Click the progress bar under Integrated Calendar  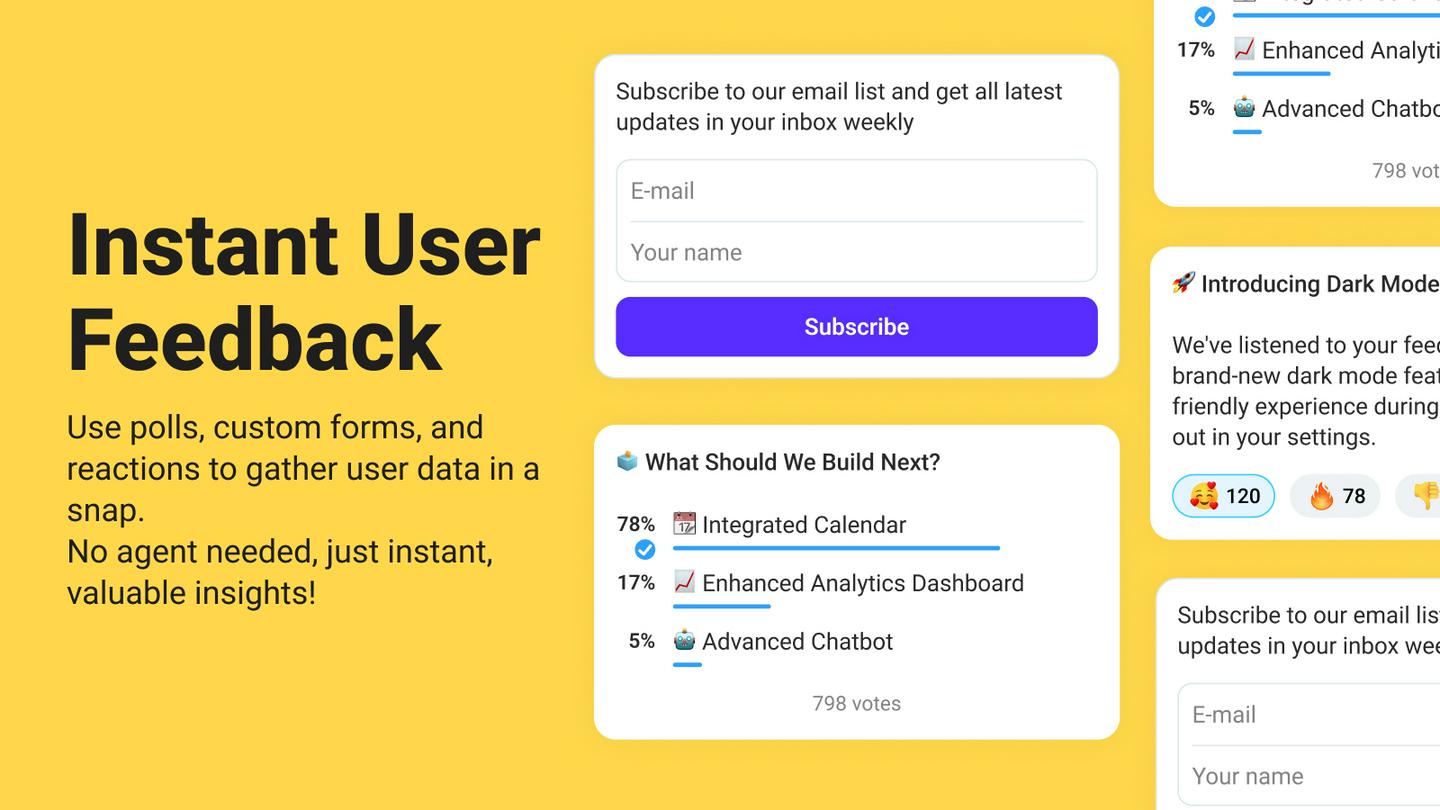[x=837, y=548]
